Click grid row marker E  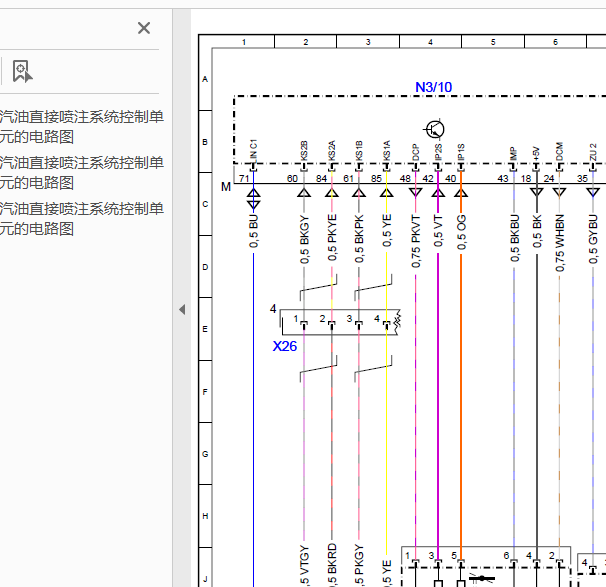205,329
